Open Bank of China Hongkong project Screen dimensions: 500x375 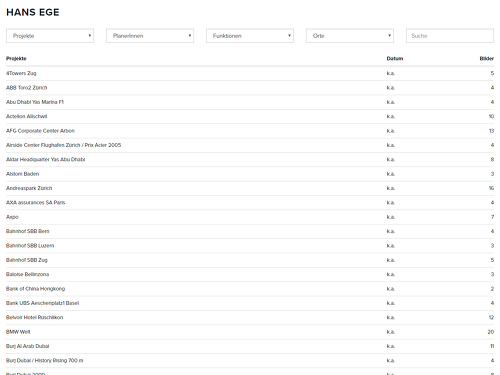(35, 288)
